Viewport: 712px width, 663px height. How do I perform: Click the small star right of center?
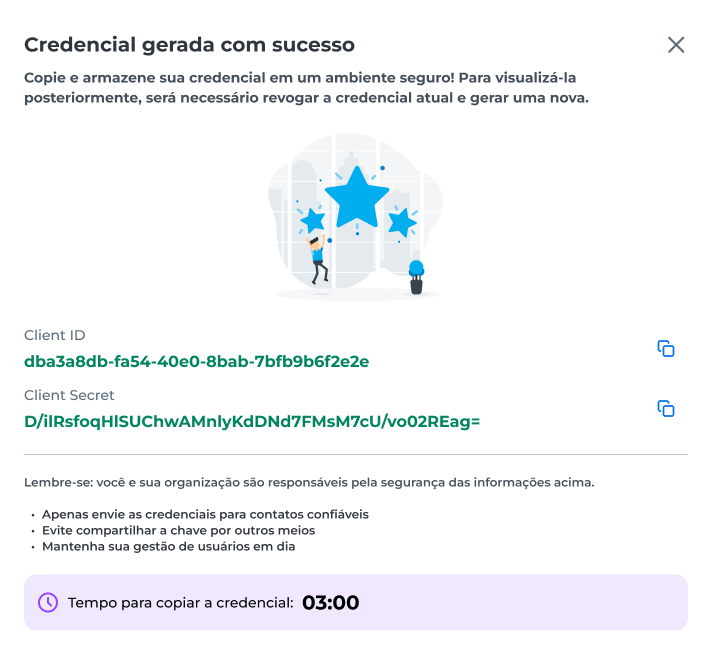[402, 223]
